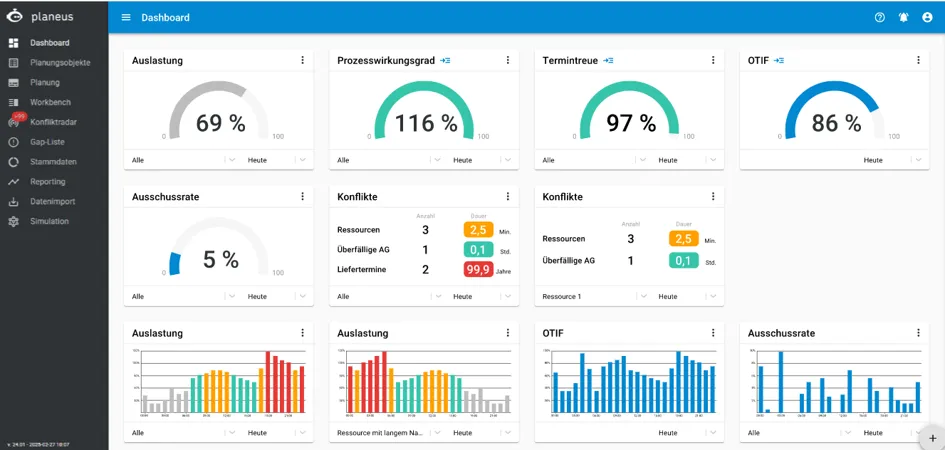Open Datenimport in sidebar menu

click(x=54, y=201)
